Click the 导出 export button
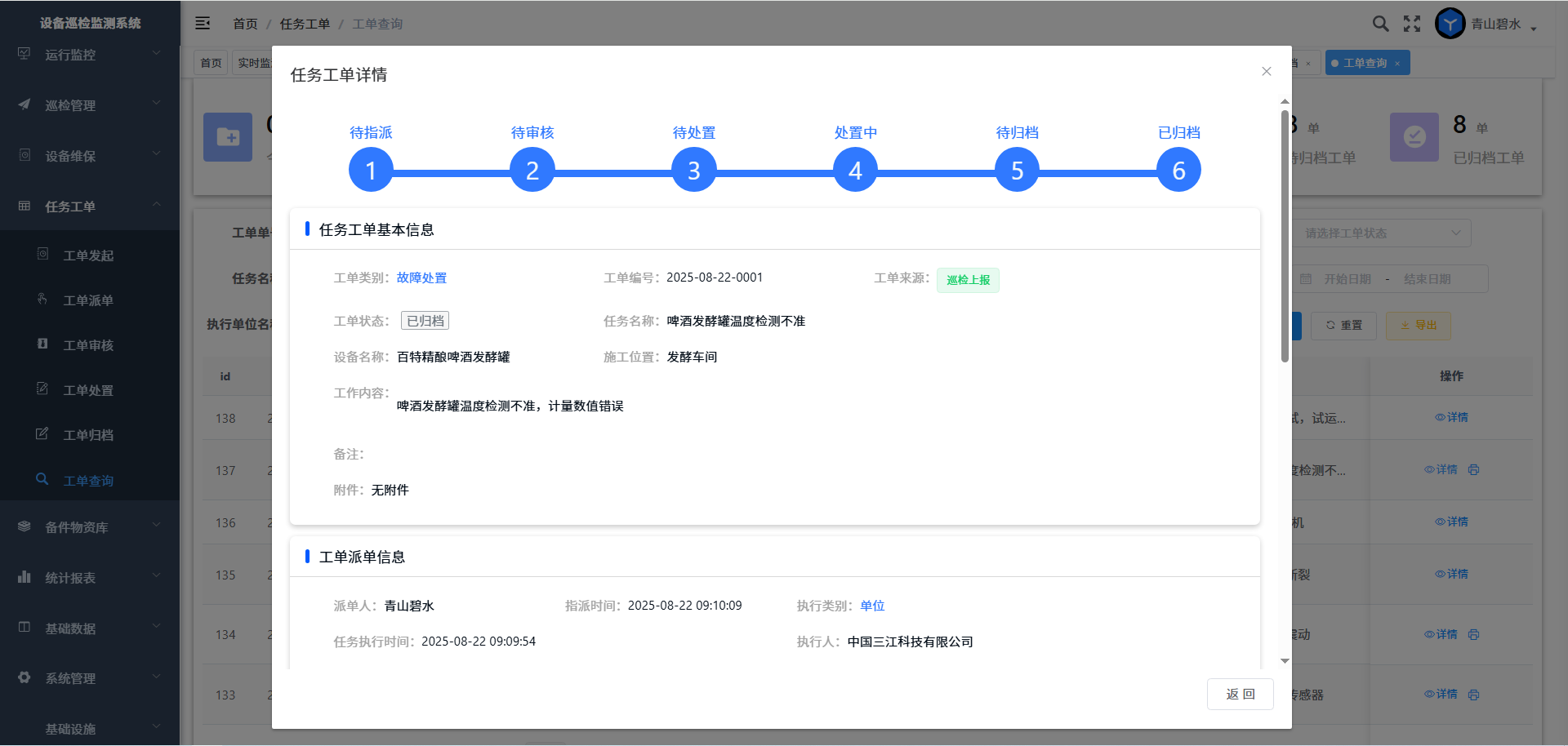Image resolution: width=1568 pixels, height=746 pixels. coord(1419,326)
